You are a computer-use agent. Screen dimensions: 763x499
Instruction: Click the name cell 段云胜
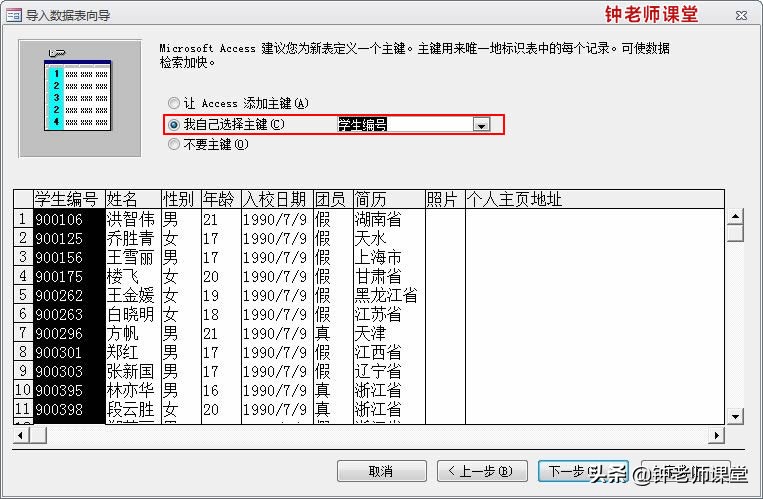click(133, 409)
